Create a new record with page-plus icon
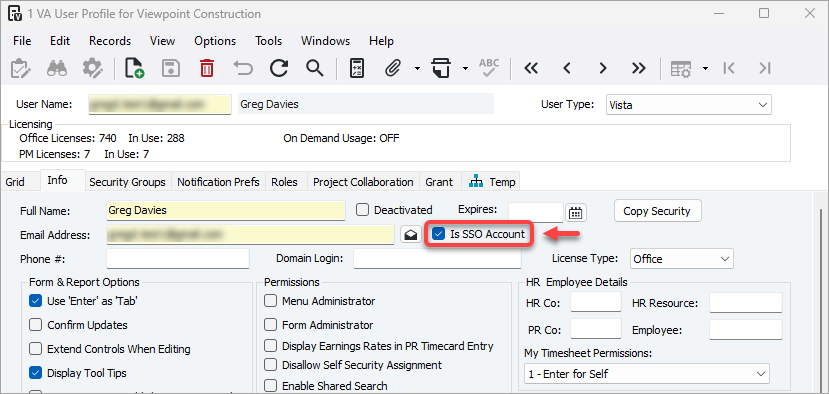 click(134, 68)
